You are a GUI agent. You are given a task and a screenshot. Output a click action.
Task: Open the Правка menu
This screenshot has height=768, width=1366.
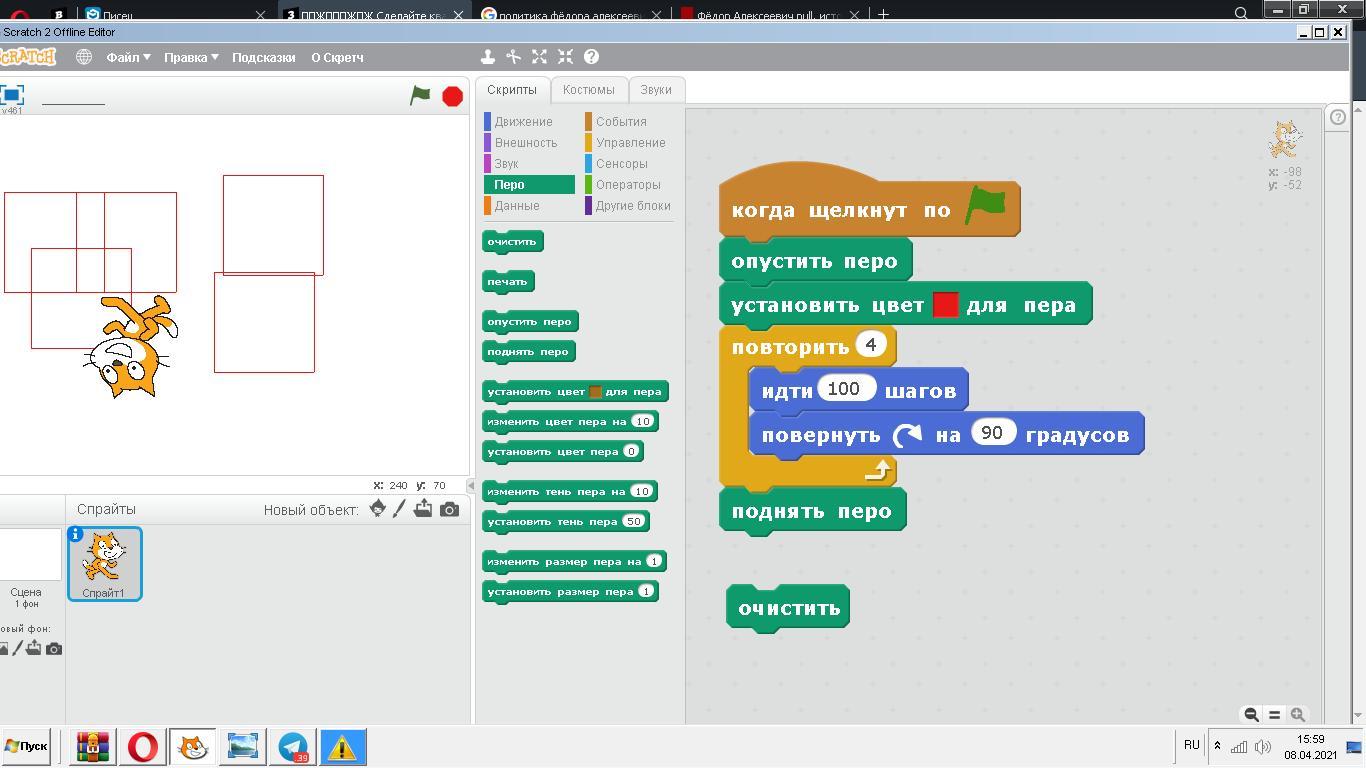click(191, 57)
